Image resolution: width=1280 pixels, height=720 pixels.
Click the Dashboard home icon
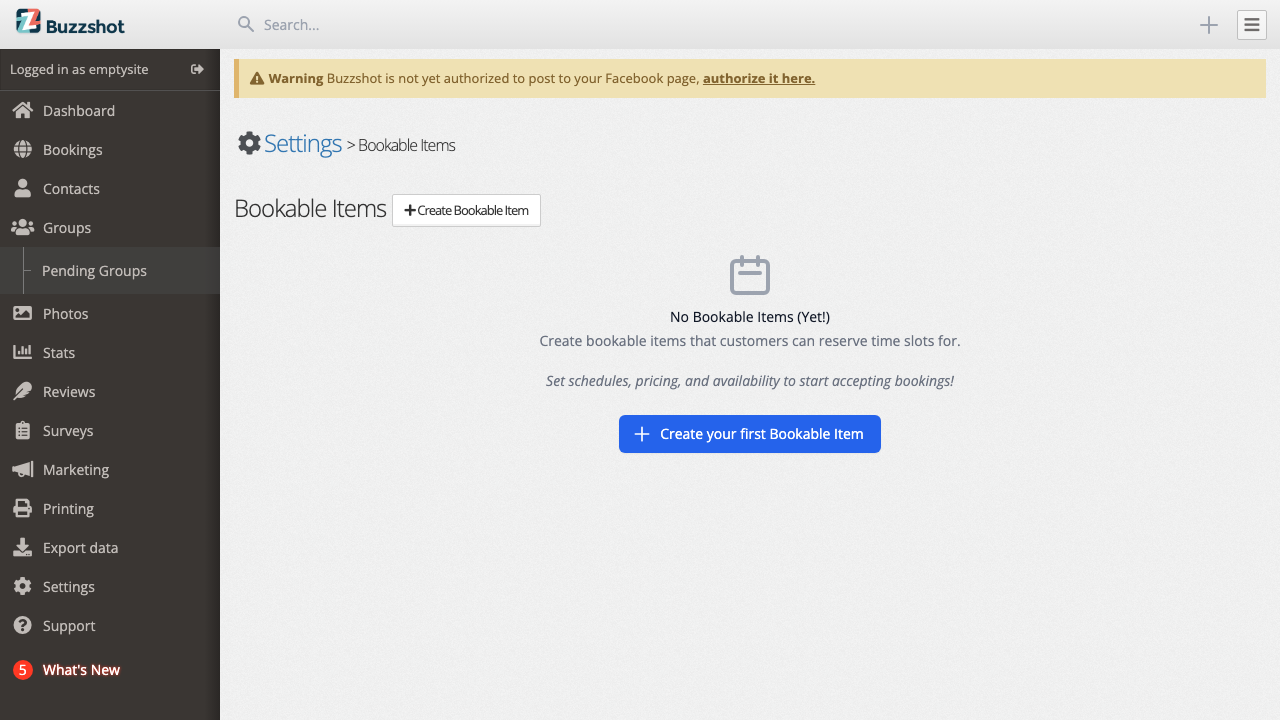click(x=22, y=110)
